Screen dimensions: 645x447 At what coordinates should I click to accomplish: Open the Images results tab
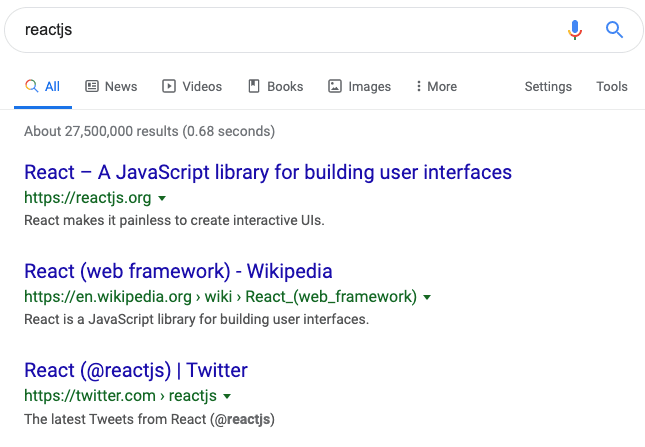click(360, 86)
